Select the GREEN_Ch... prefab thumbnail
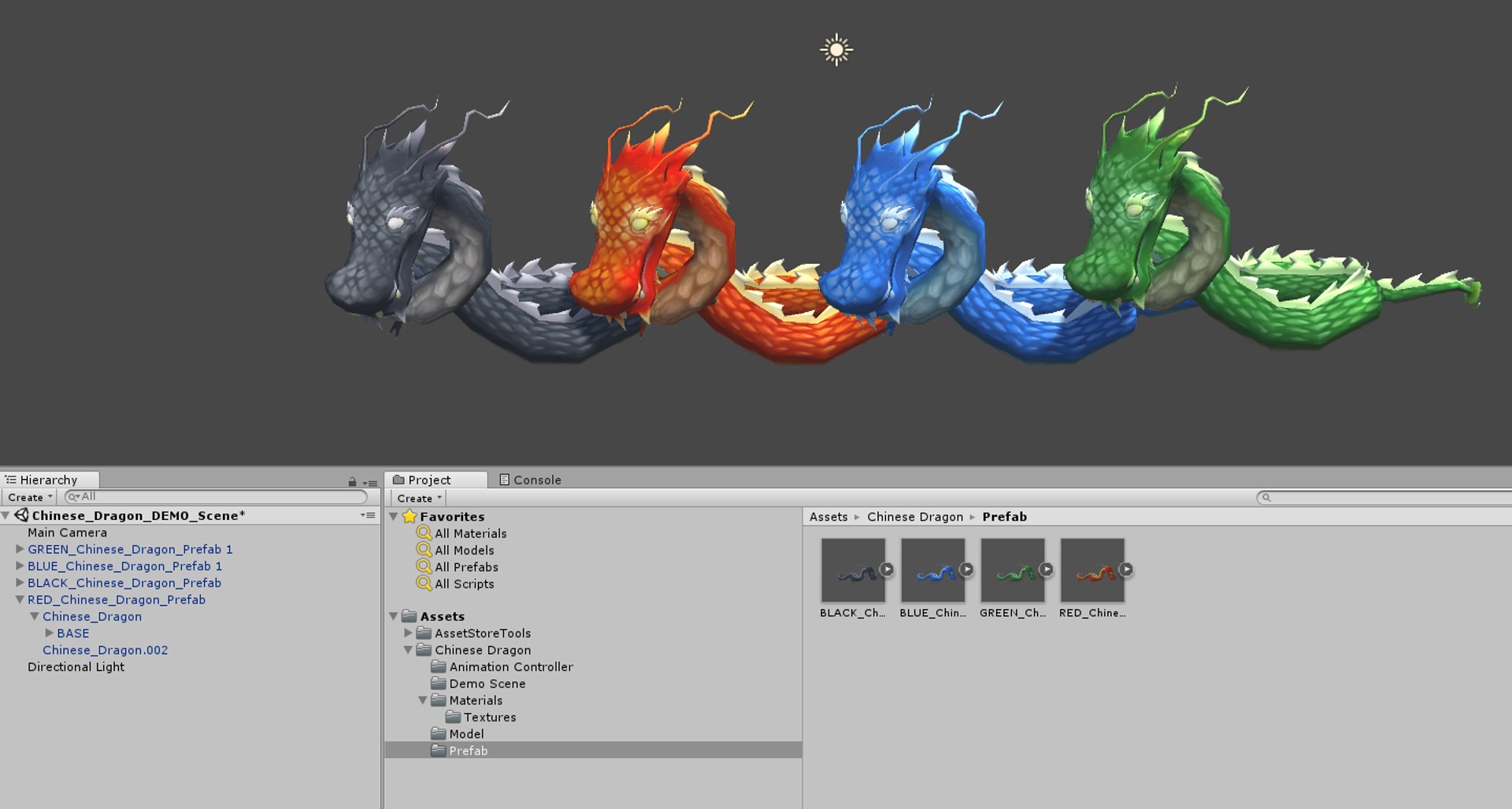Screen dimensions: 1512x809 [x=1013, y=571]
